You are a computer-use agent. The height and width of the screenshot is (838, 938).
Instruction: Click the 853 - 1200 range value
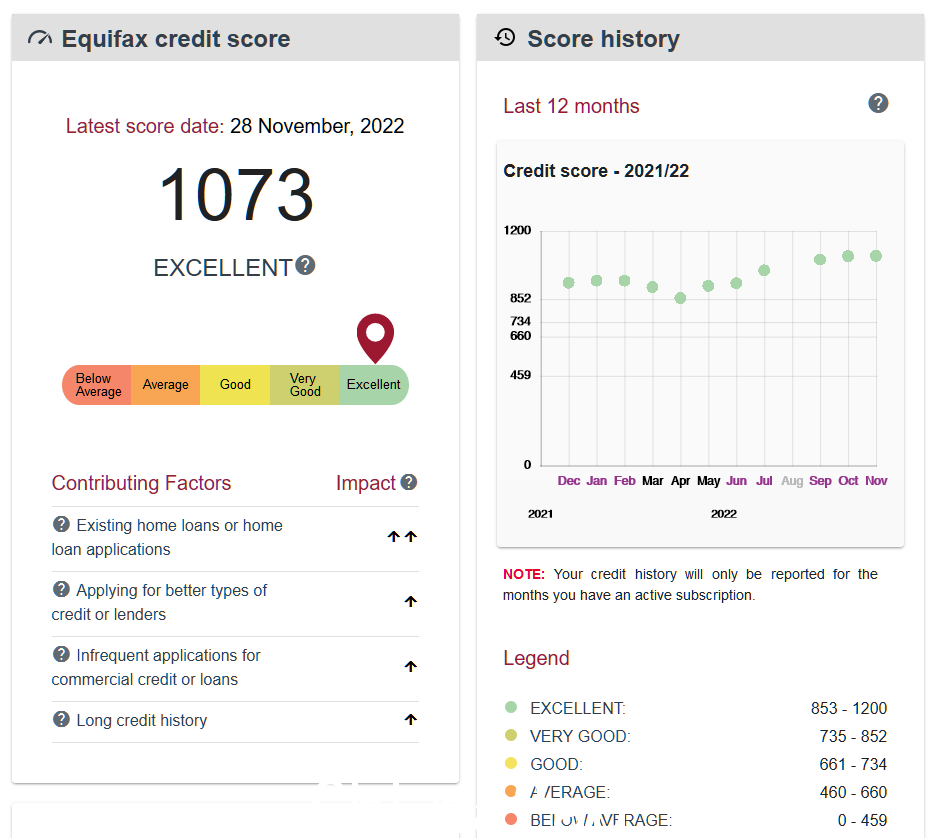(849, 708)
